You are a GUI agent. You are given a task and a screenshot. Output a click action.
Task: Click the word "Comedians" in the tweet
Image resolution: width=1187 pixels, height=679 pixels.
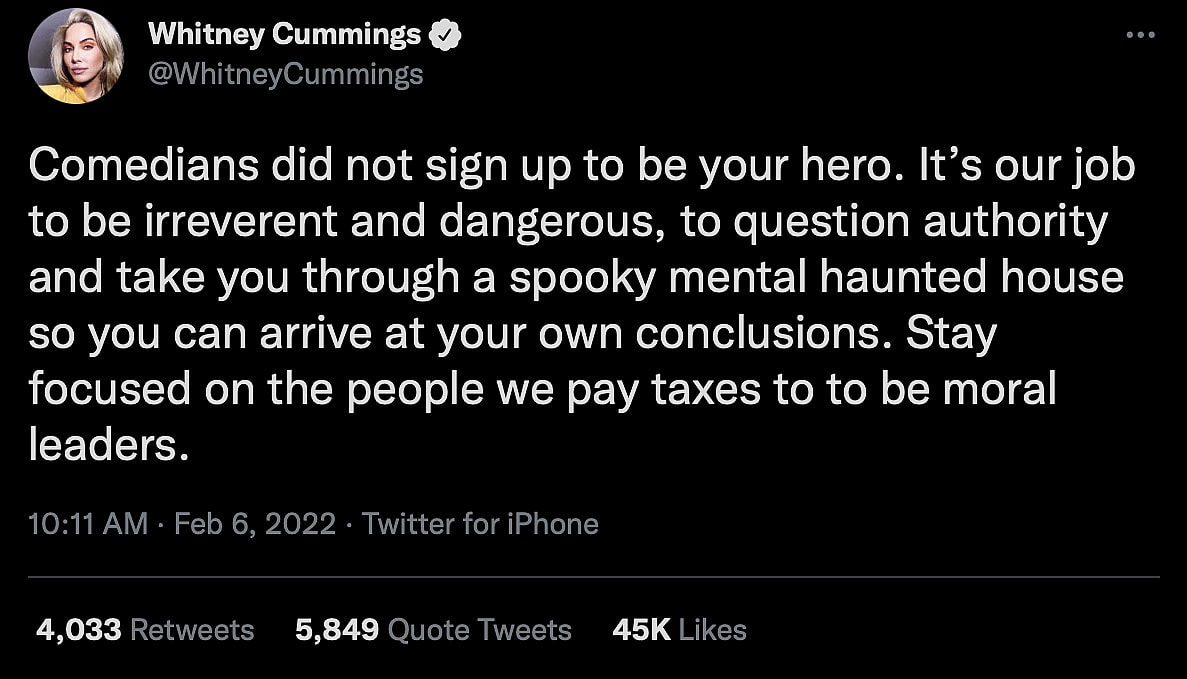(129, 166)
